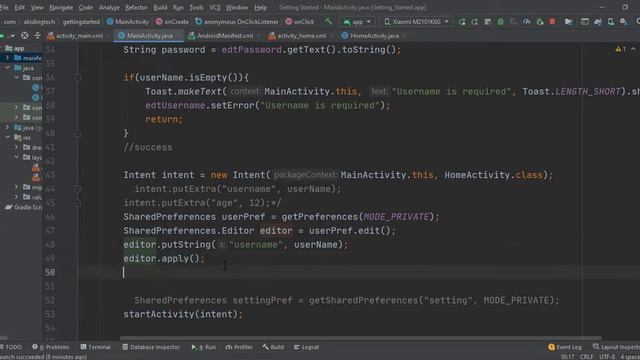This screenshot has height=360, width=640.
Task: Open the Build menu
Action: point(160,7)
